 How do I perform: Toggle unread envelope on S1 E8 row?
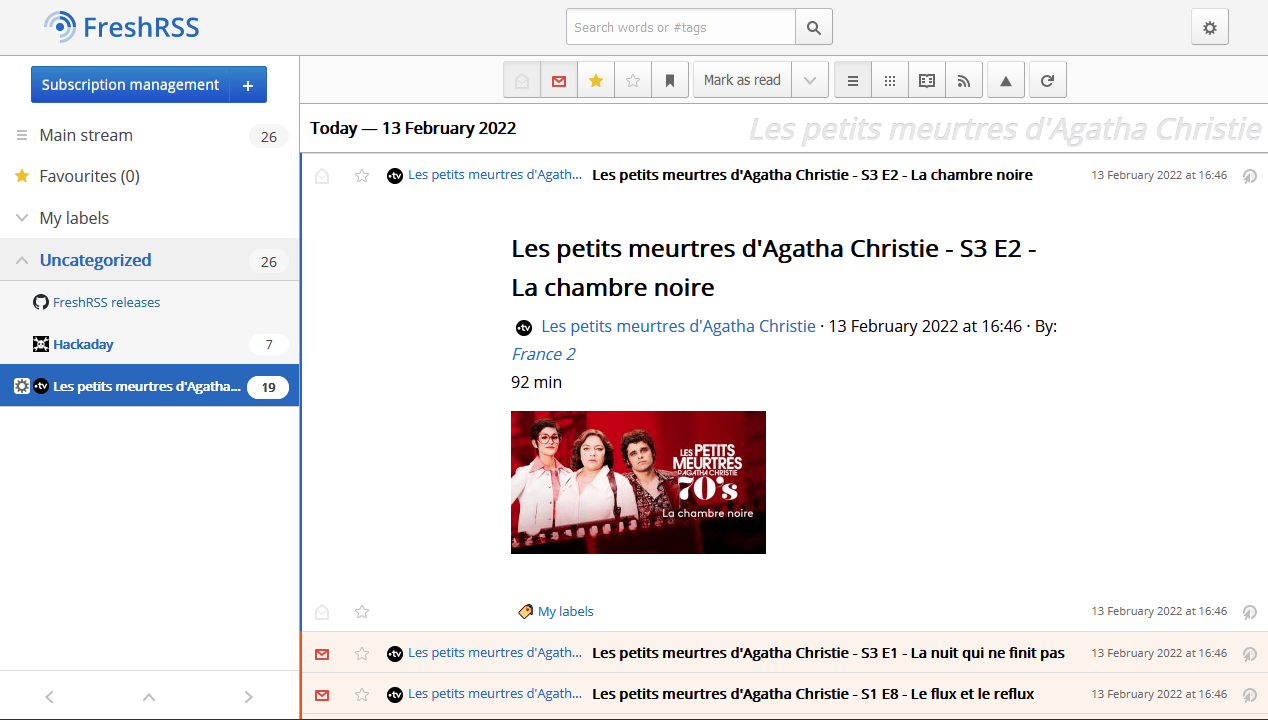coord(322,695)
